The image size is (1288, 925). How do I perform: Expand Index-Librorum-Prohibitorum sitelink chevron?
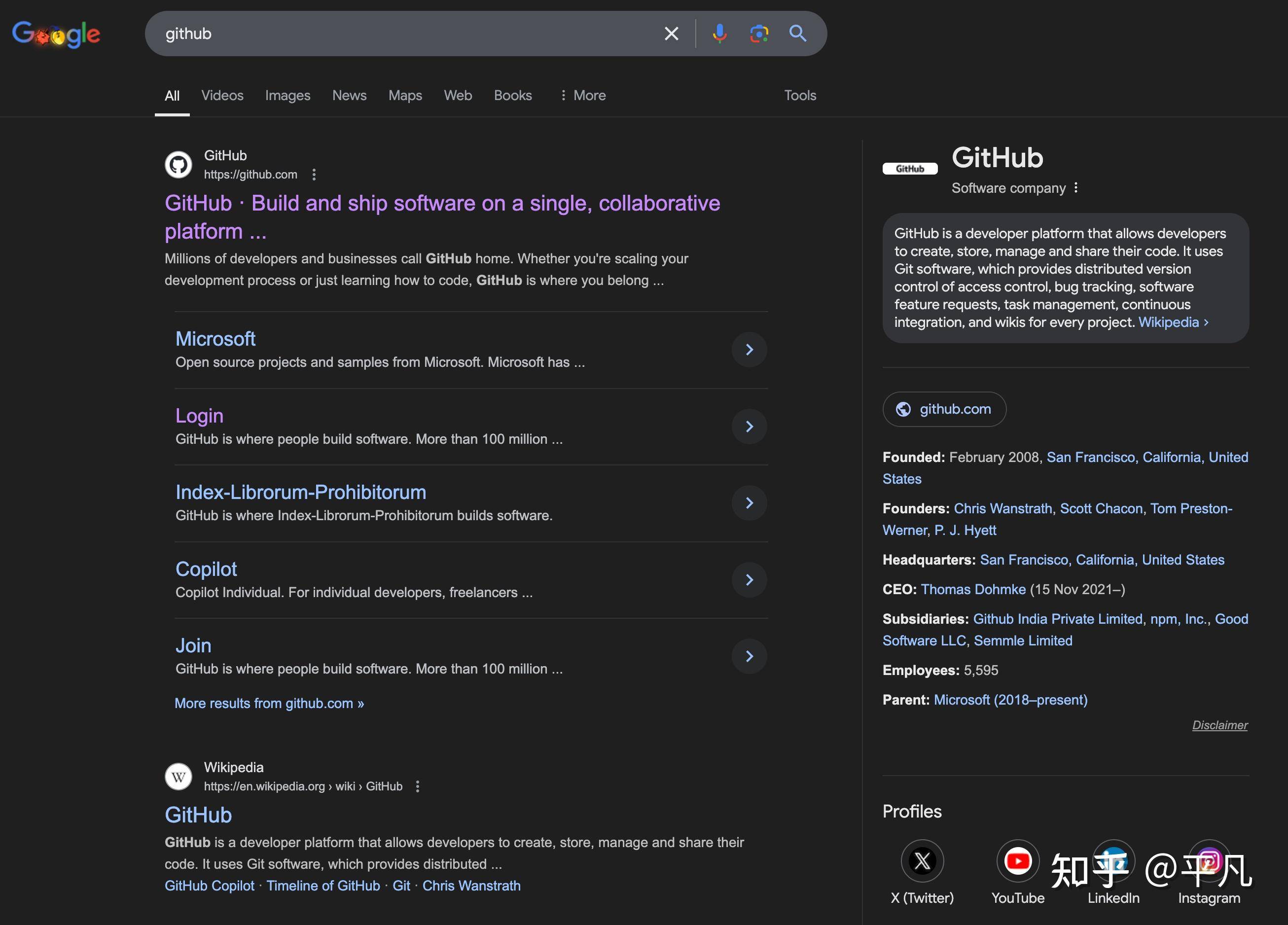pos(749,503)
